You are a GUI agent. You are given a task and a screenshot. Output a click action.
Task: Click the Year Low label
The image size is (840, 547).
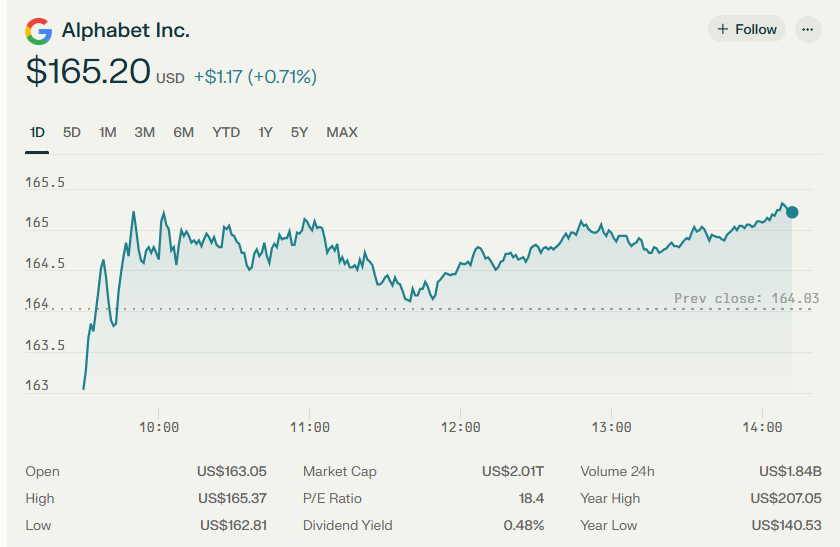click(609, 525)
